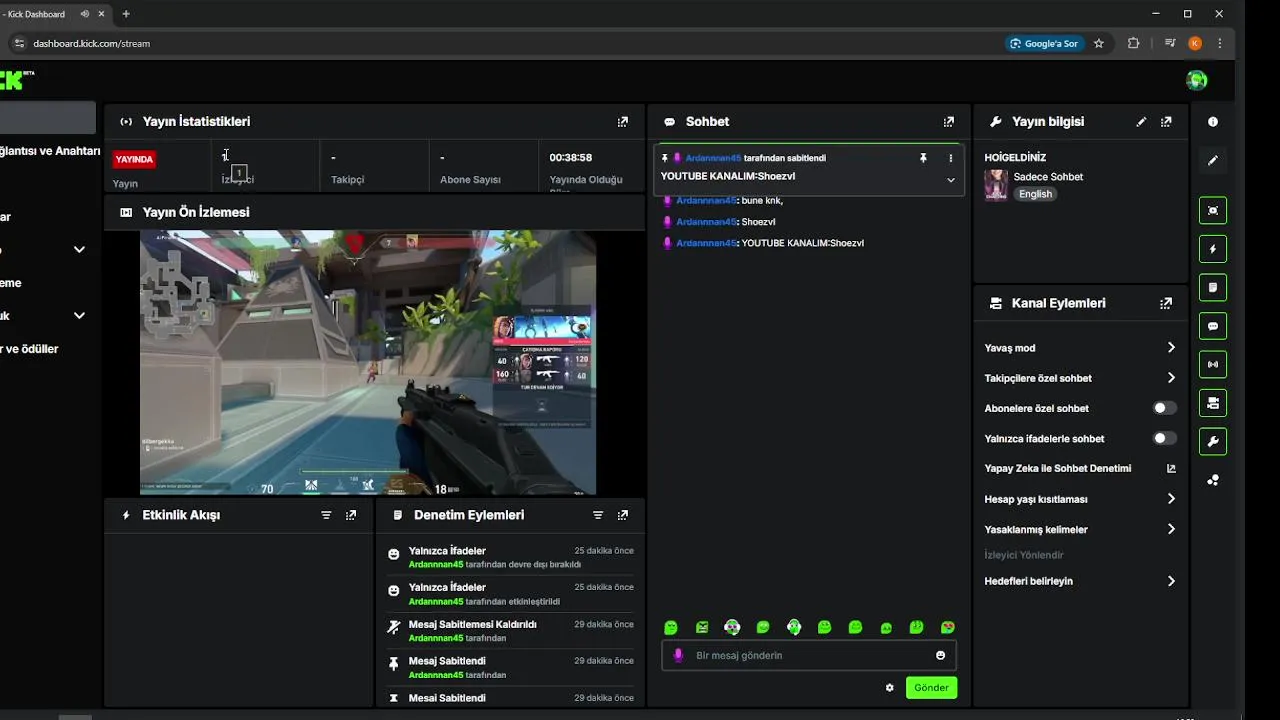Viewport: 1280px width, 720px height.
Task: Toggle stream preview widget in right sidebar
Action: tap(1213, 211)
